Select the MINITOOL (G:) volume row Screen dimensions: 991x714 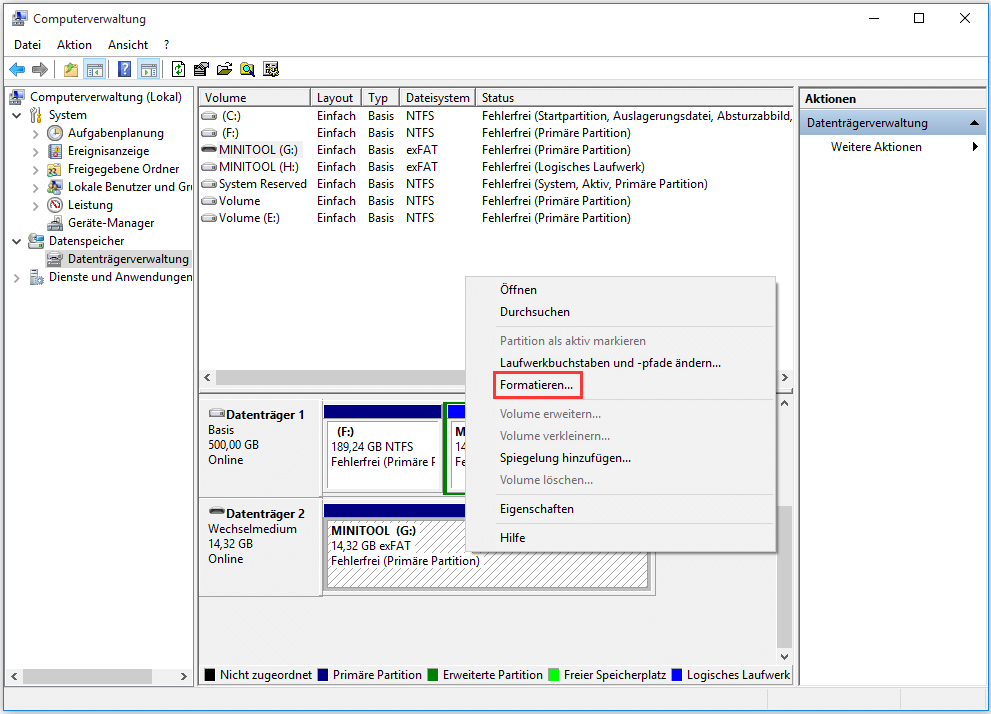pos(496,150)
